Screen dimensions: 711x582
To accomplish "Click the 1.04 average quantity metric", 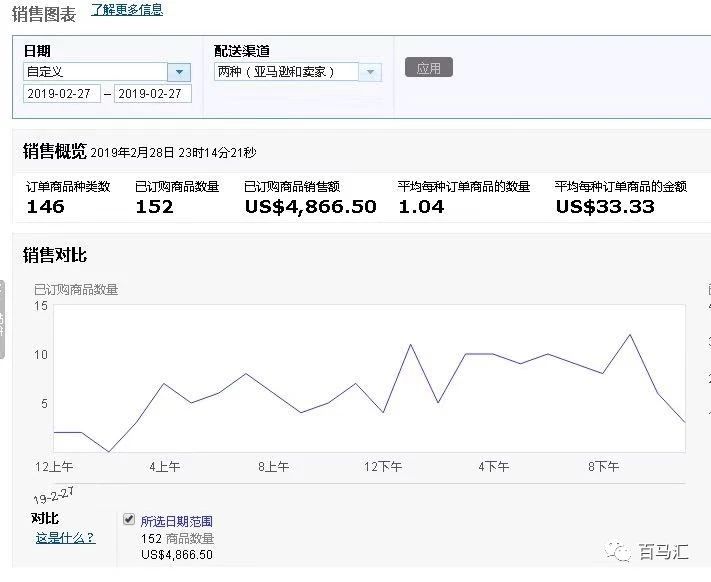I will click(x=421, y=207).
